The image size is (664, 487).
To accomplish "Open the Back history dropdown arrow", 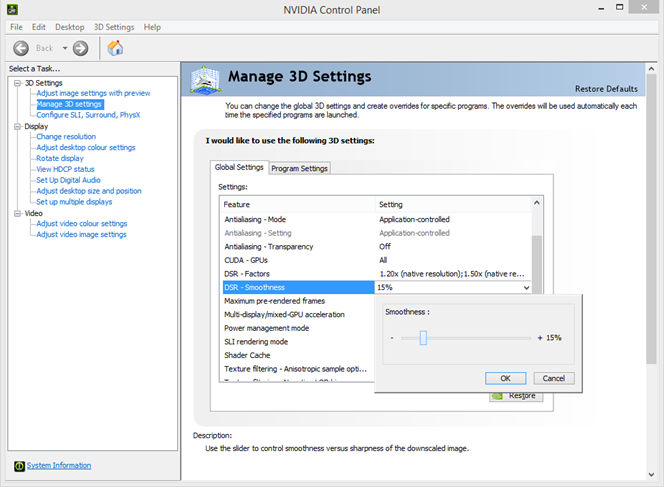I will coord(65,48).
